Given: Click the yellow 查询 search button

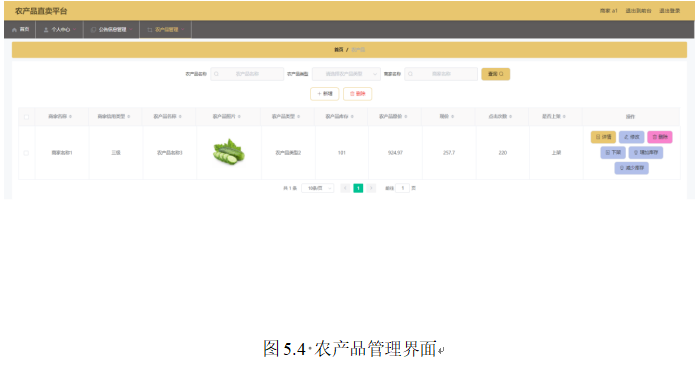Looking at the screenshot, I should (x=495, y=74).
